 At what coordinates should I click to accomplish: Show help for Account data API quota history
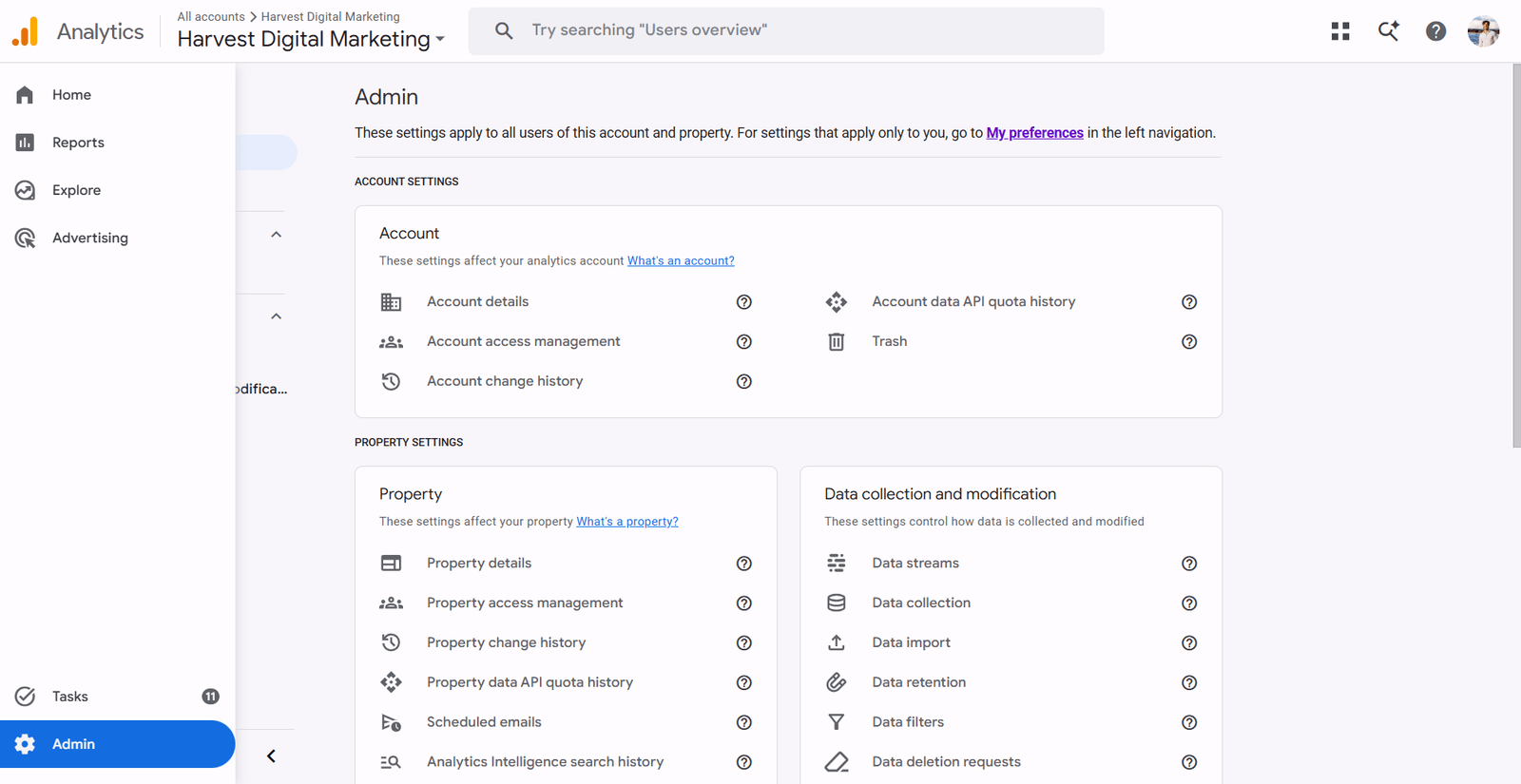click(x=1189, y=302)
